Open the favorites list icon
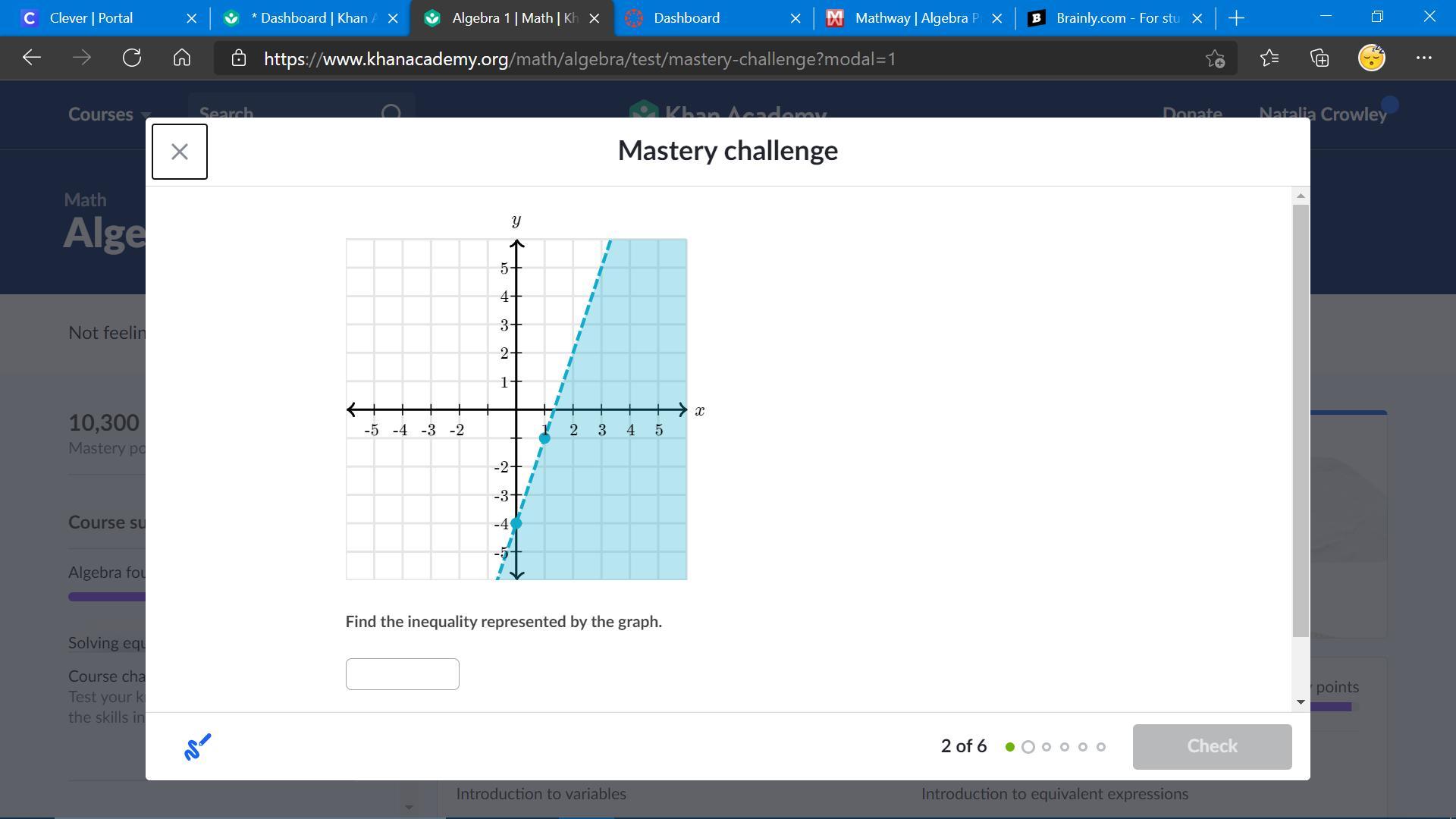 pyautogui.click(x=1269, y=58)
